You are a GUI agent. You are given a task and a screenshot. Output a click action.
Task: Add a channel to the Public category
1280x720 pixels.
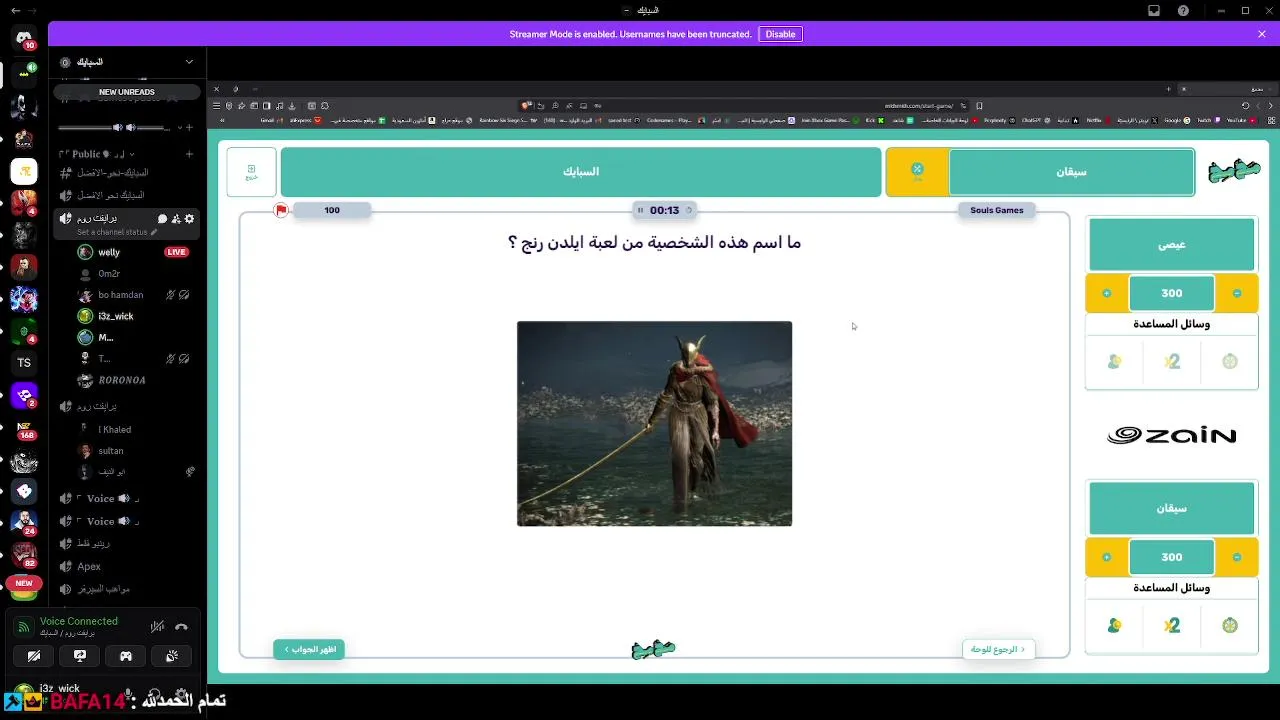tap(190, 154)
